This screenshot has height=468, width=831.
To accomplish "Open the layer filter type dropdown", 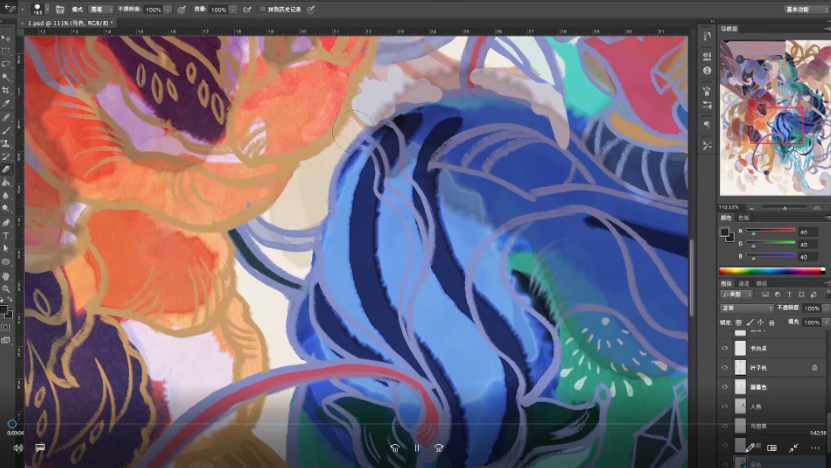I will (737, 294).
